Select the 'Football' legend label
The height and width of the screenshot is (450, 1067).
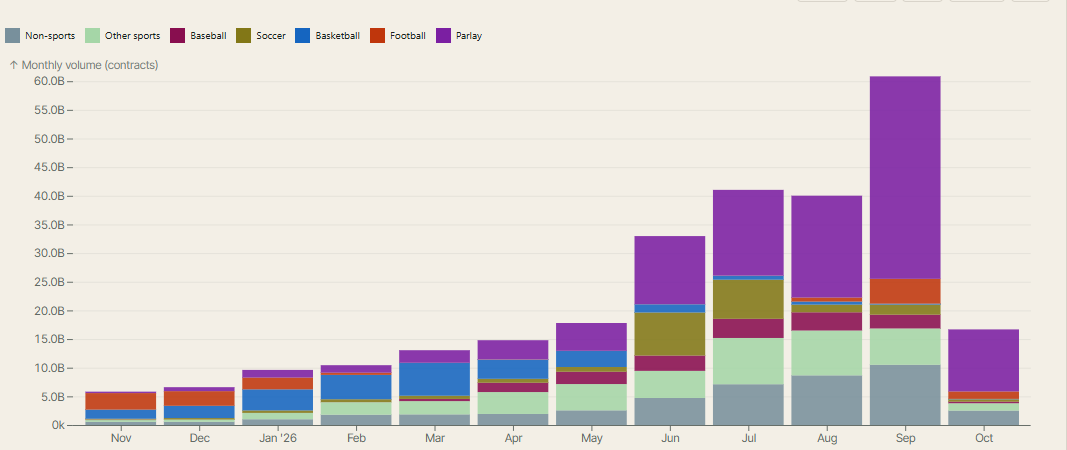408,36
